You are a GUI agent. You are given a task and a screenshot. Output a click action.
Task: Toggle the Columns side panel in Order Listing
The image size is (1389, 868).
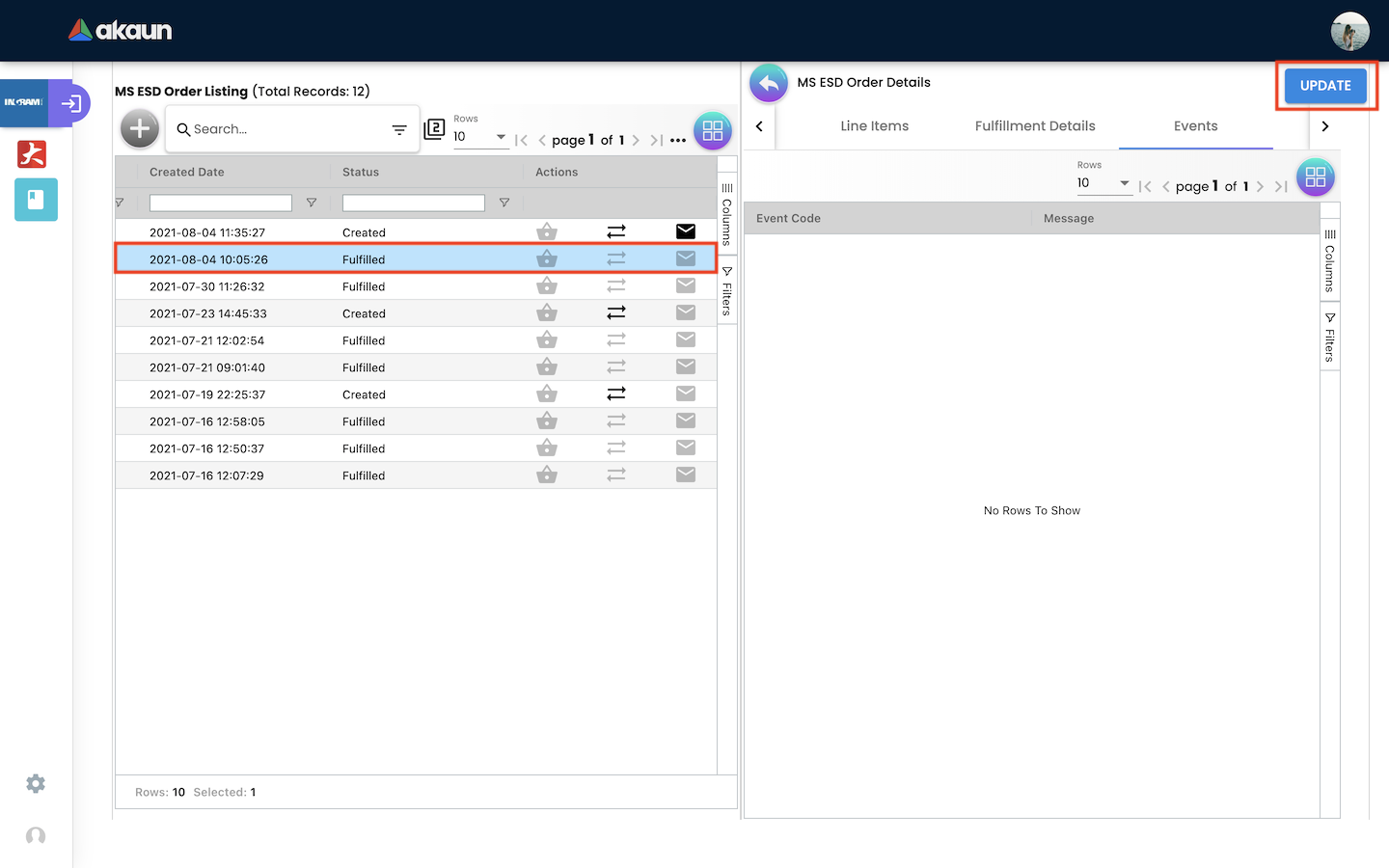pyautogui.click(x=727, y=214)
